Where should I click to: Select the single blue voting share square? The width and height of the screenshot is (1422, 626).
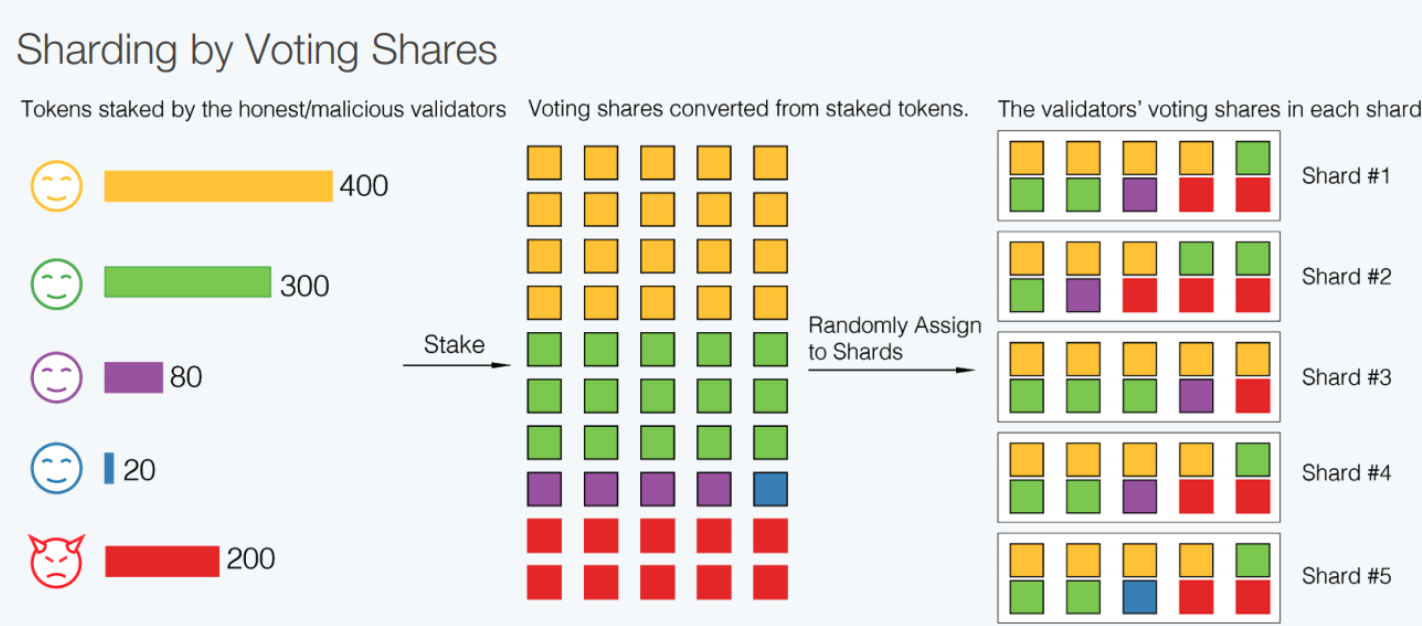point(770,489)
